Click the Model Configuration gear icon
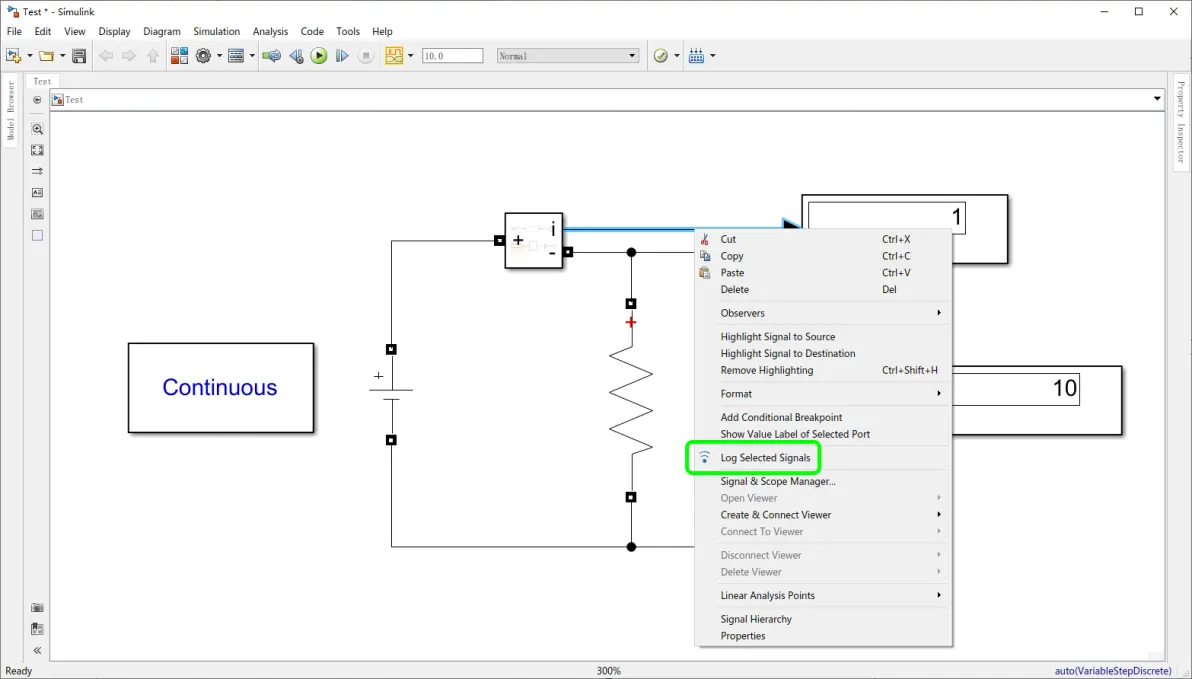The height and width of the screenshot is (679, 1192). [x=203, y=56]
